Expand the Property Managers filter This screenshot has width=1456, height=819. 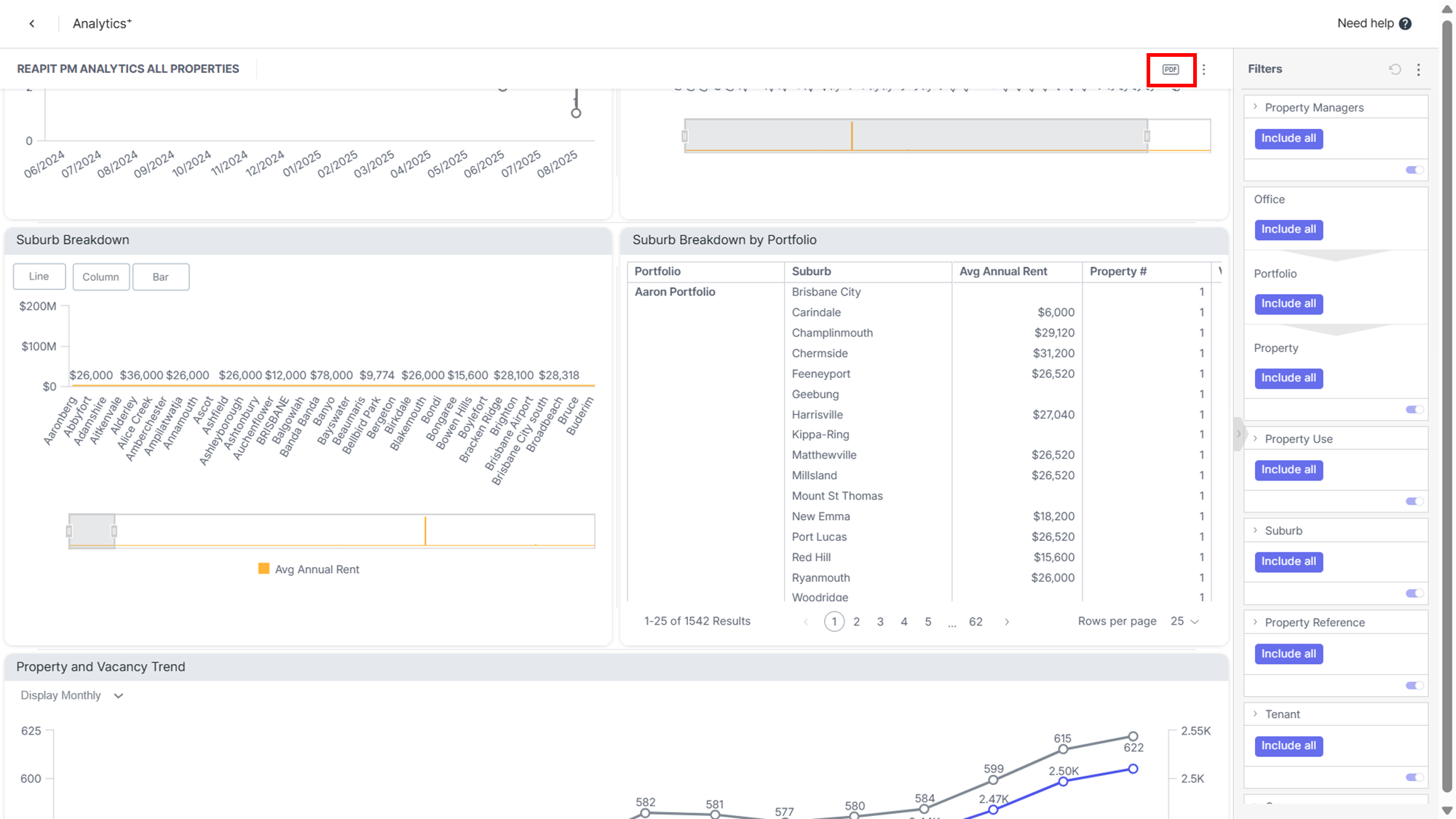click(1255, 107)
